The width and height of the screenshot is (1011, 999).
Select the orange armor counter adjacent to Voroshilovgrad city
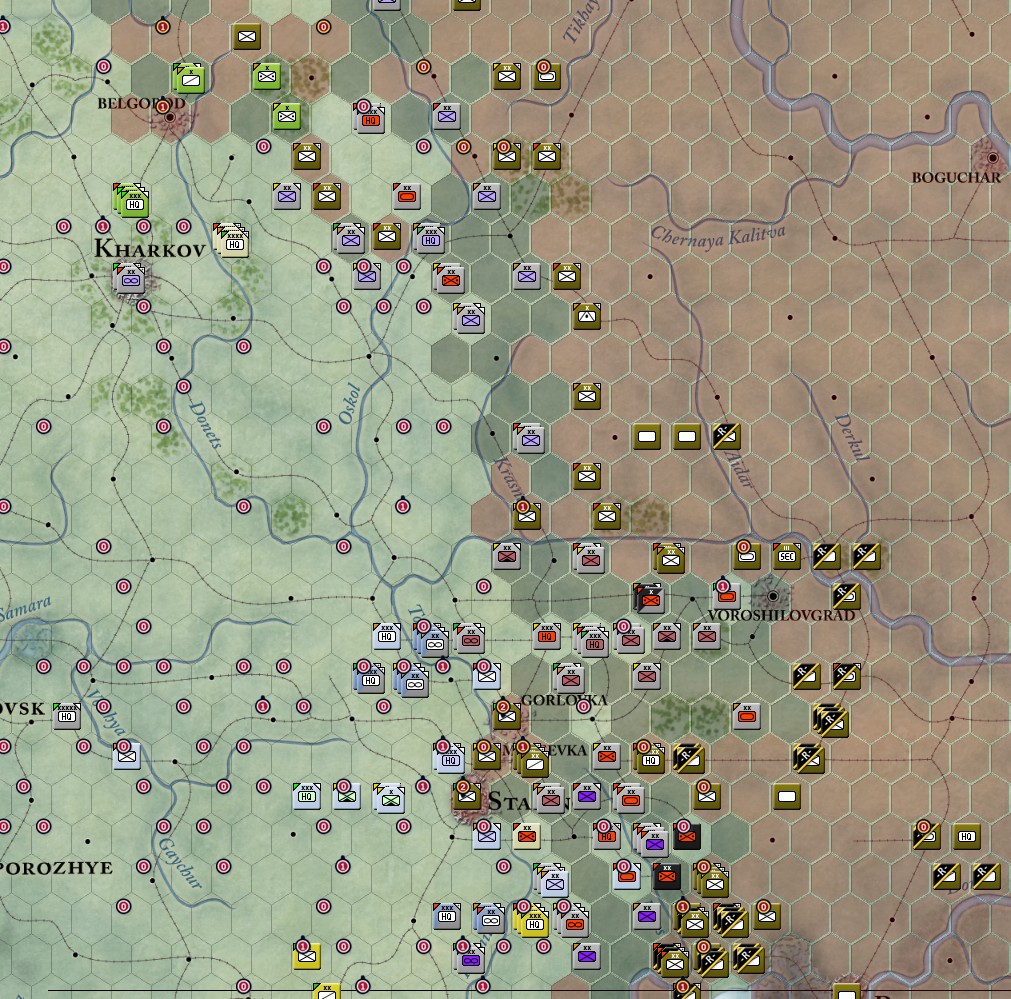click(x=727, y=595)
